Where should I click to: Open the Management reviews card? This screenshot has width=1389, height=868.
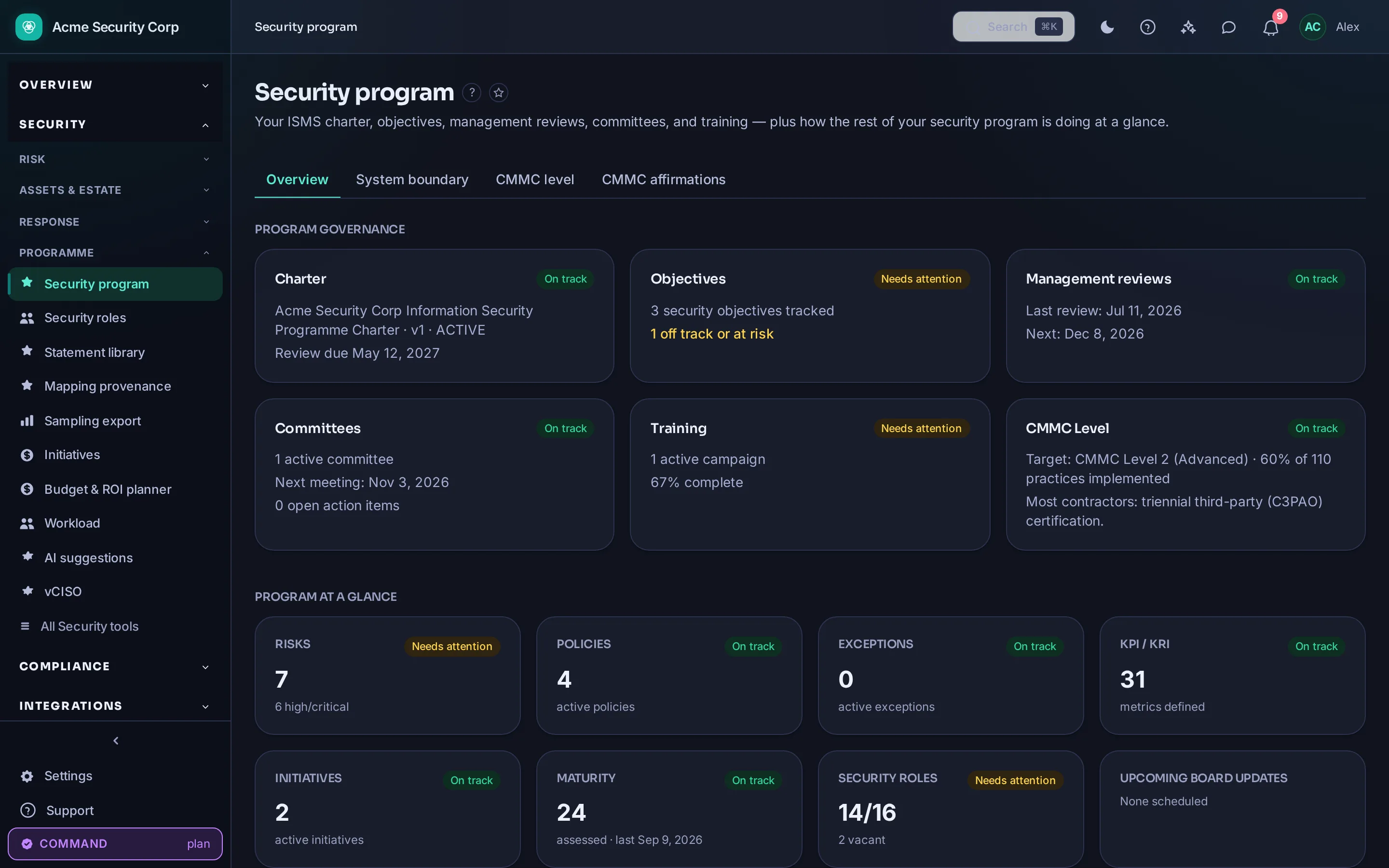1186,316
